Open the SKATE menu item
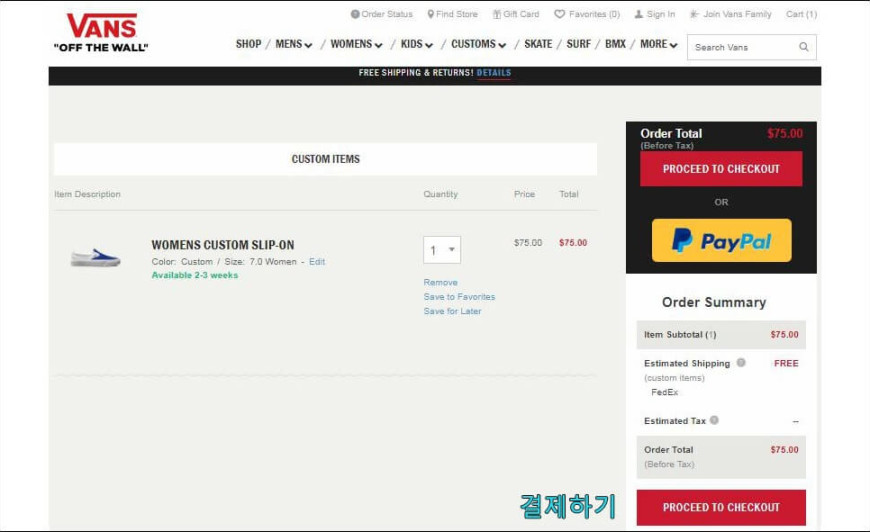The width and height of the screenshot is (870, 532). (x=538, y=44)
